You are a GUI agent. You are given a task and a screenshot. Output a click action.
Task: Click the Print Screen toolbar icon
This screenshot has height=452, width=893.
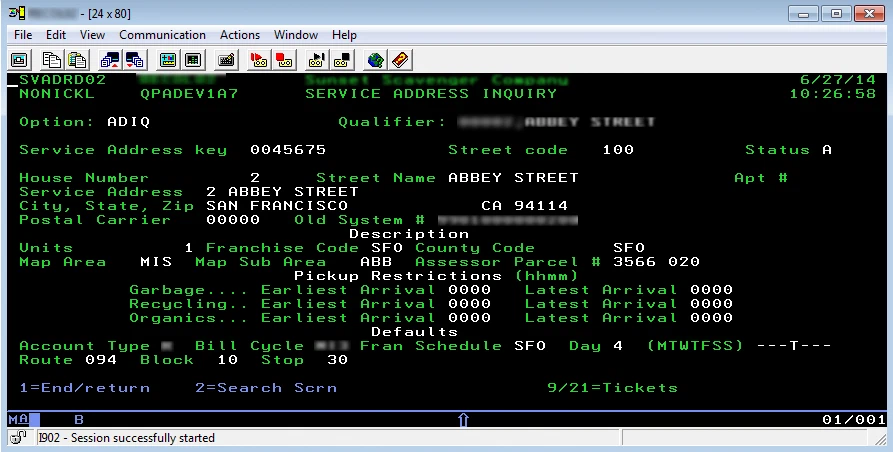pos(19,60)
